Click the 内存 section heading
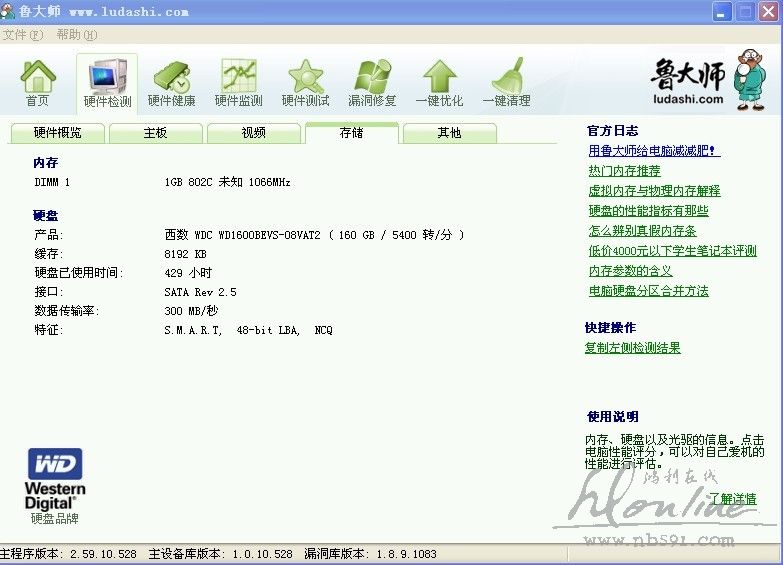 coord(45,163)
